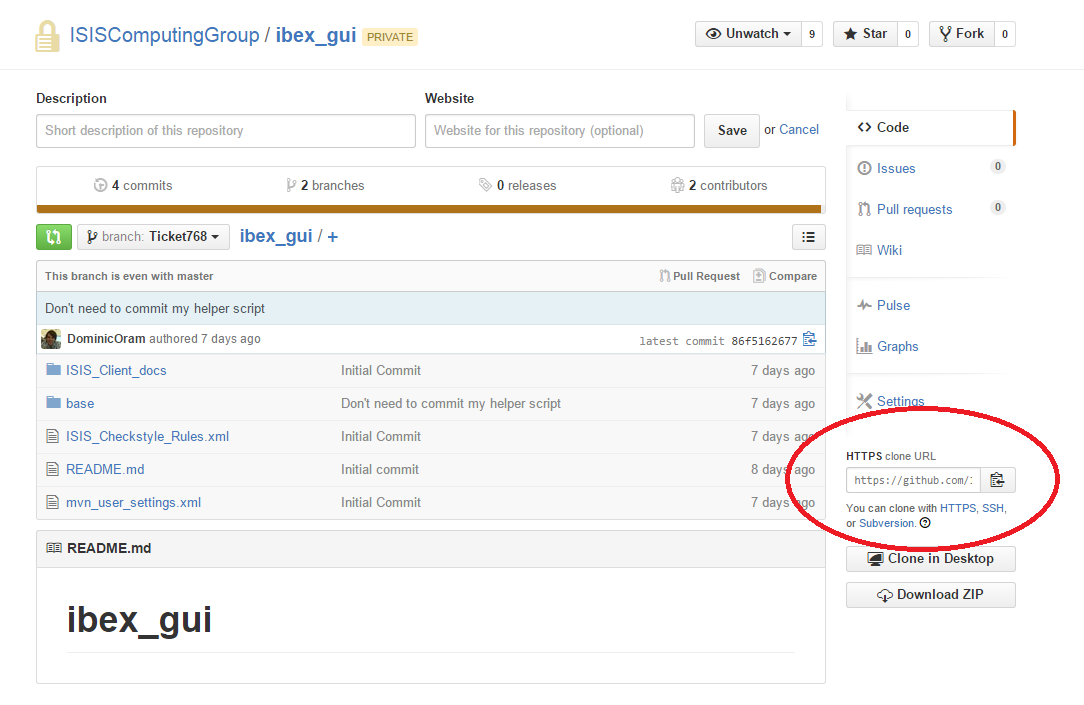Open the mvn_user_settings.xml file
1084x705 pixels.
pos(133,502)
